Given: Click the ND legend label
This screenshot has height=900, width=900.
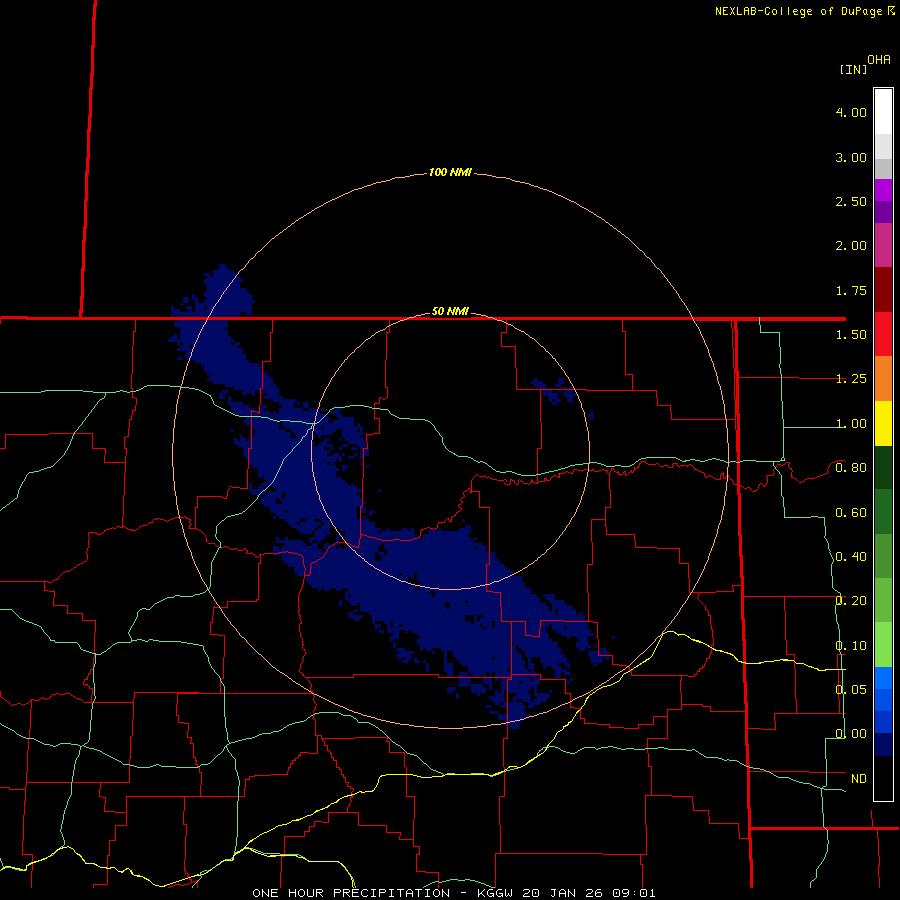Looking at the screenshot, I should [x=859, y=778].
